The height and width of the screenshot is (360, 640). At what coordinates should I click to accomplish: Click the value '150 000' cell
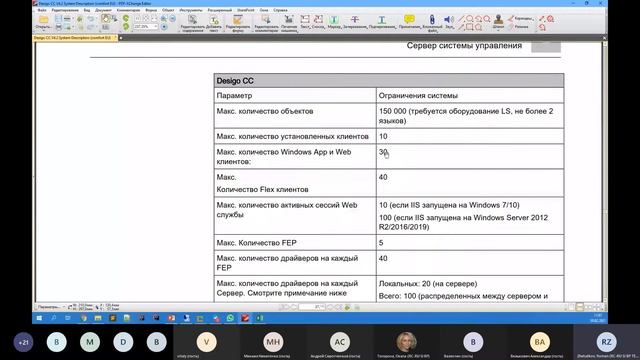pyautogui.click(x=470, y=116)
